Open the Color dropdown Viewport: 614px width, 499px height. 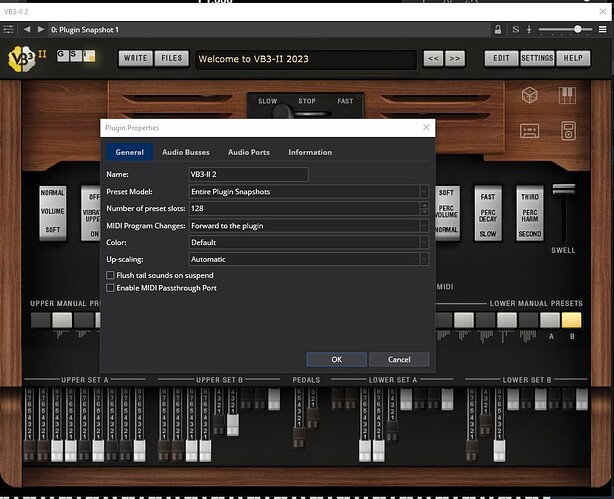point(309,242)
